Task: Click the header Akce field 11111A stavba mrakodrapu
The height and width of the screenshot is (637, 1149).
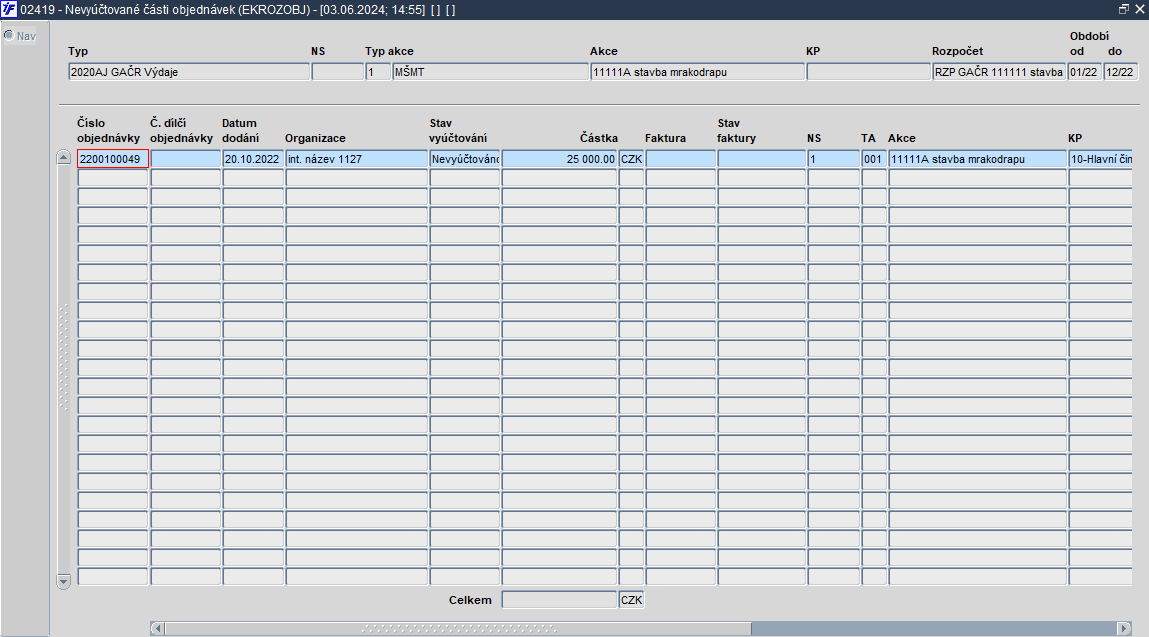Action: 698,72
